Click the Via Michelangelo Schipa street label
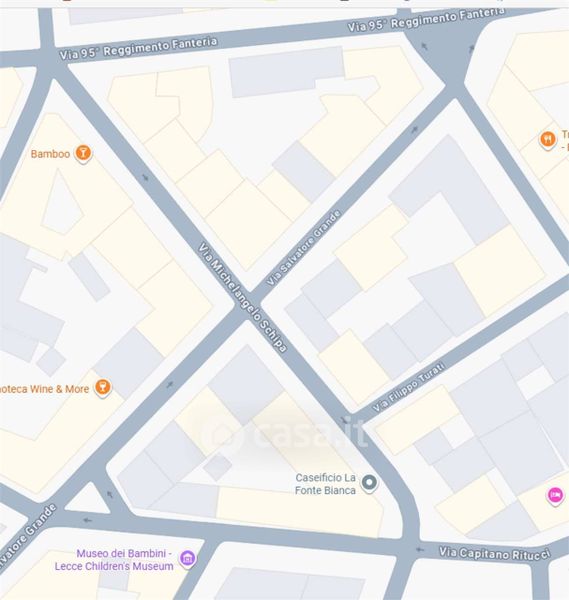The width and height of the screenshot is (569, 600). coord(242,297)
